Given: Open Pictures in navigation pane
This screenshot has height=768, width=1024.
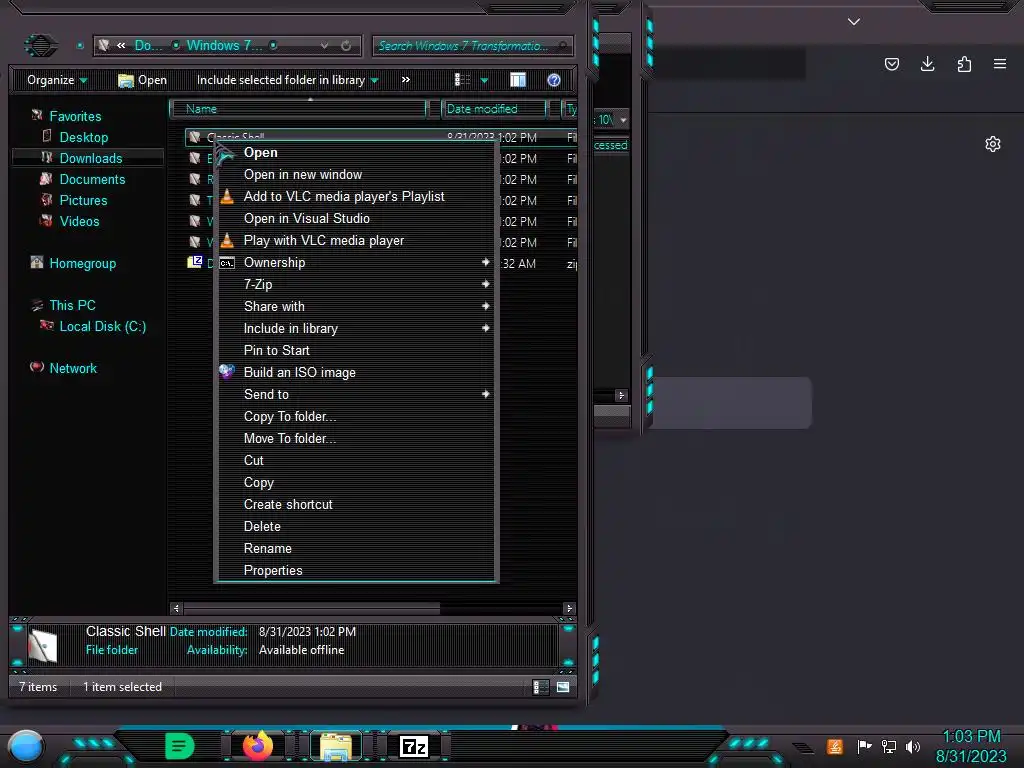Looking at the screenshot, I should tap(83, 200).
